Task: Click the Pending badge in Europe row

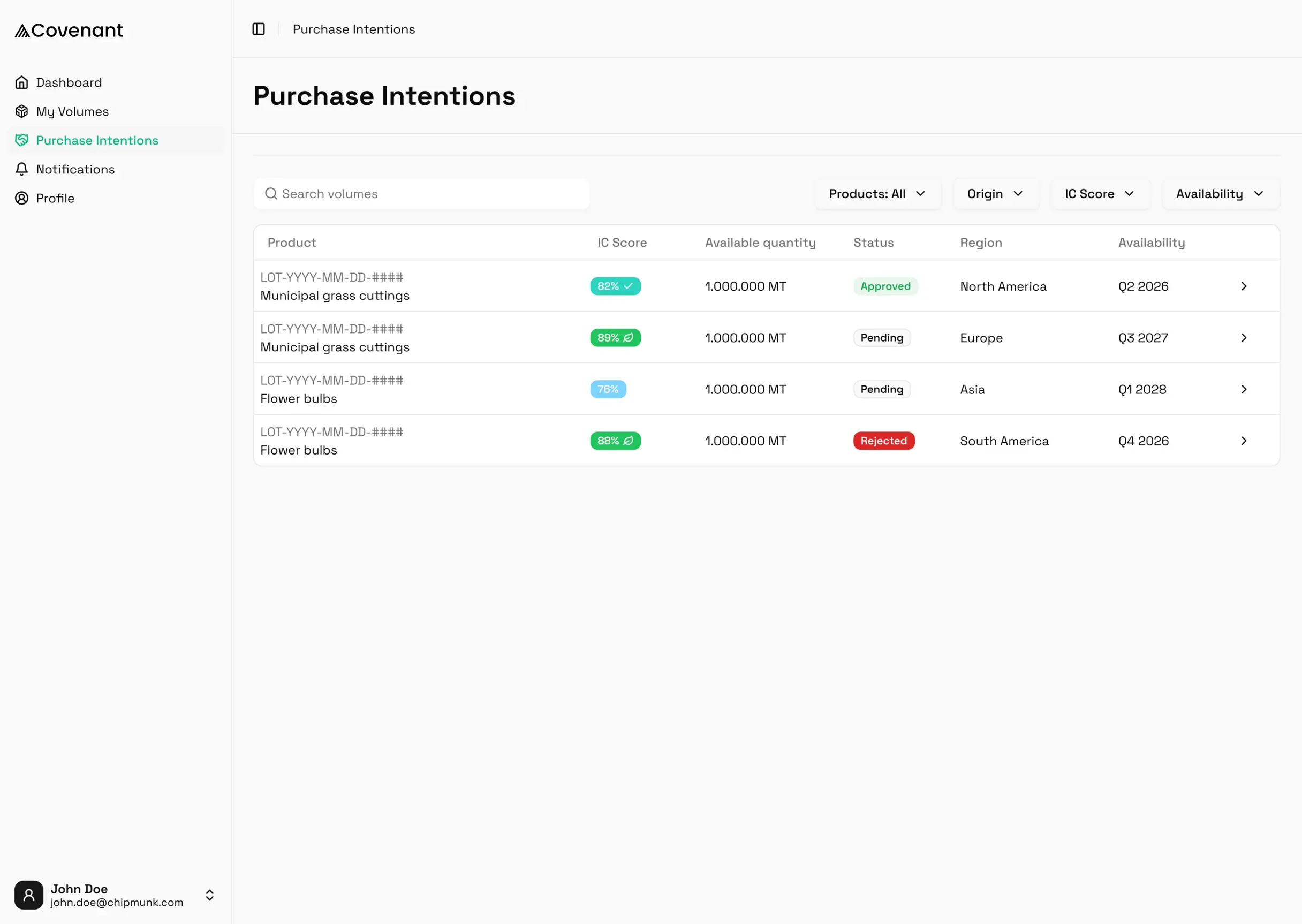Action: 882,338
